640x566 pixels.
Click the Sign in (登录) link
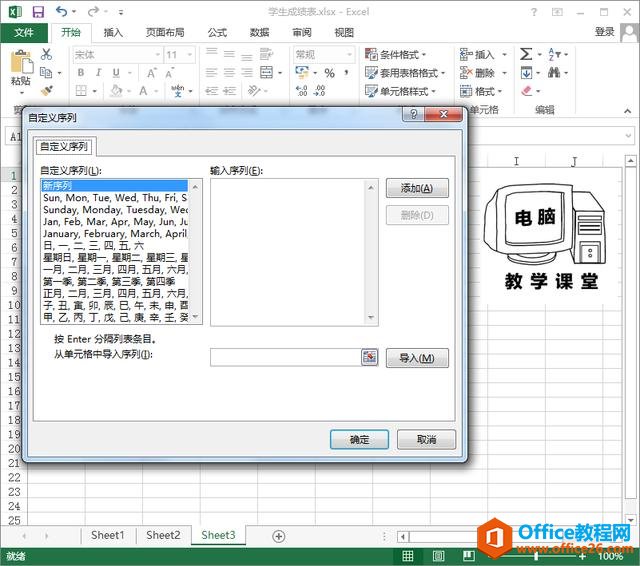click(x=604, y=32)
